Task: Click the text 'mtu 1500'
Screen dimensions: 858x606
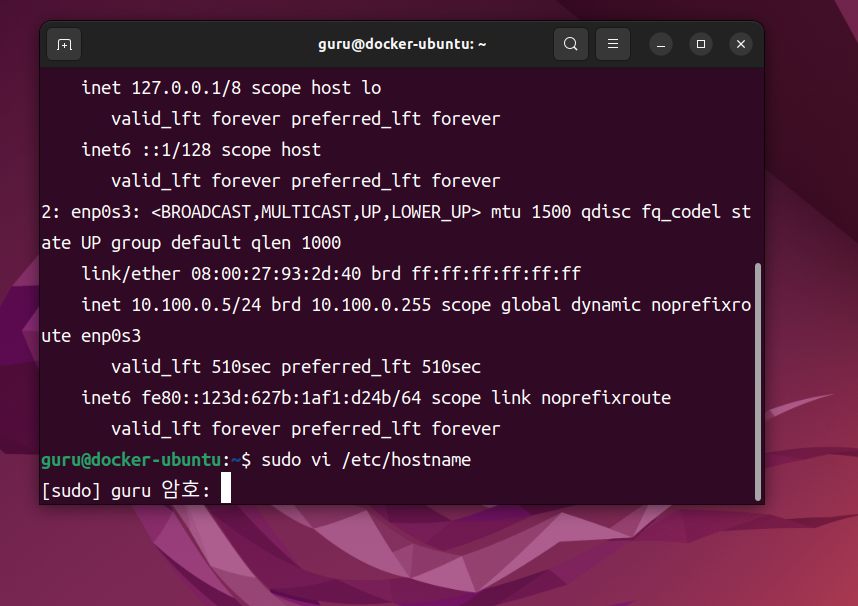Action: click(x=531, y=211)
